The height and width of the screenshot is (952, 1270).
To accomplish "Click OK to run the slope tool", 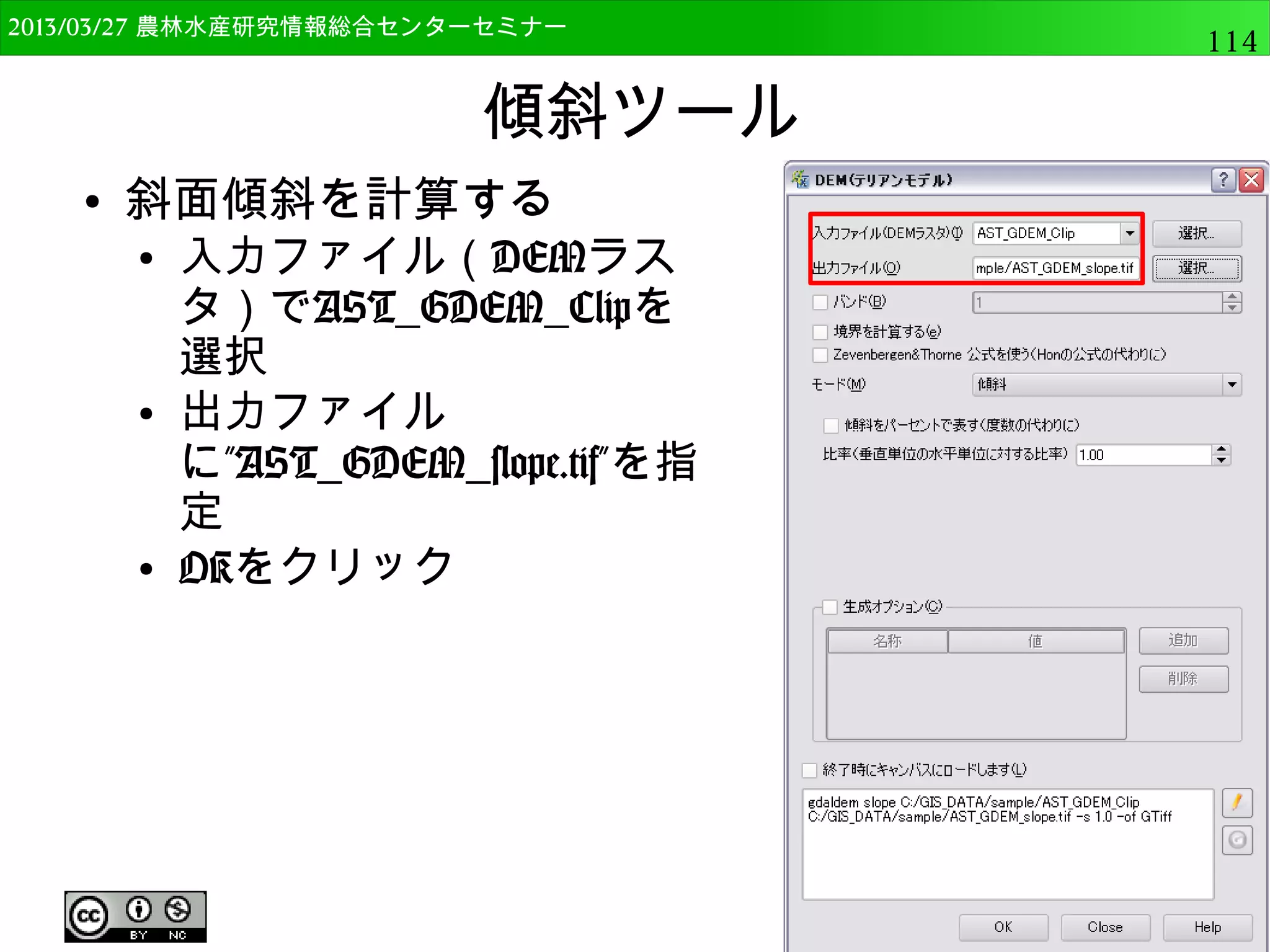I will (1003, 927).
